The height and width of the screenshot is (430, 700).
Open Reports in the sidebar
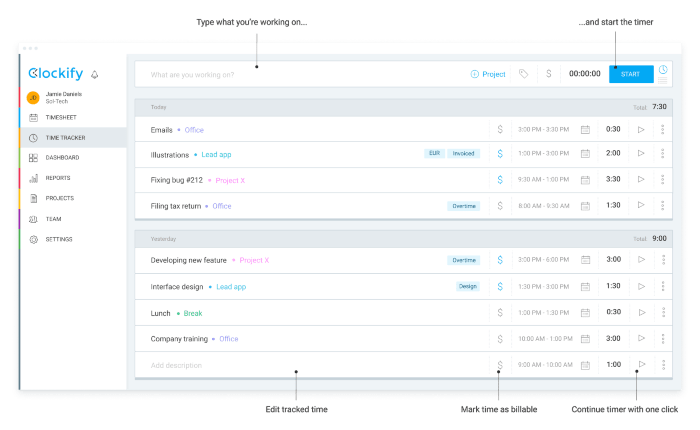point(58,178)
